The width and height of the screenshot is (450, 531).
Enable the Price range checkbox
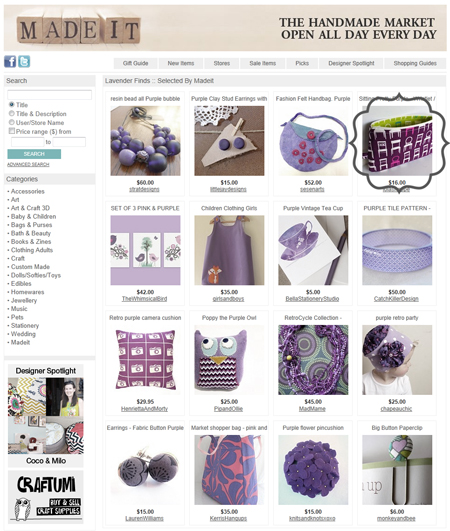(12, 131)
